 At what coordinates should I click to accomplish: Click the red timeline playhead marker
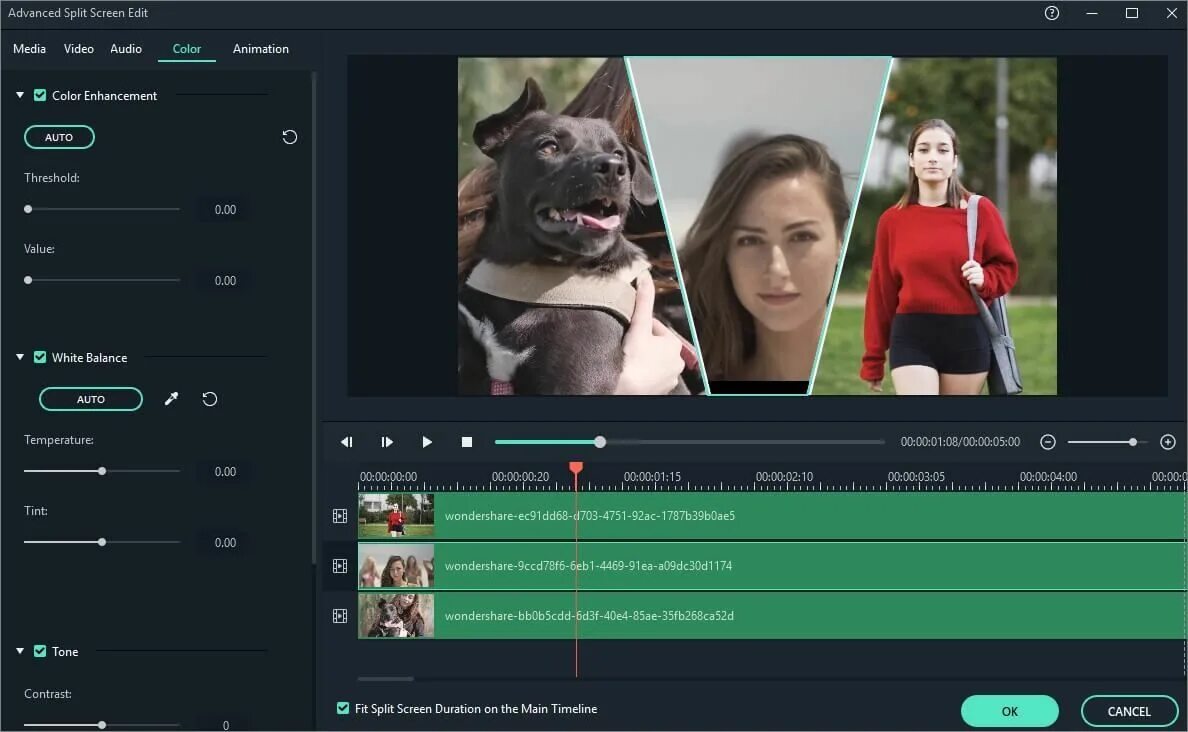(x=576, y=468)
